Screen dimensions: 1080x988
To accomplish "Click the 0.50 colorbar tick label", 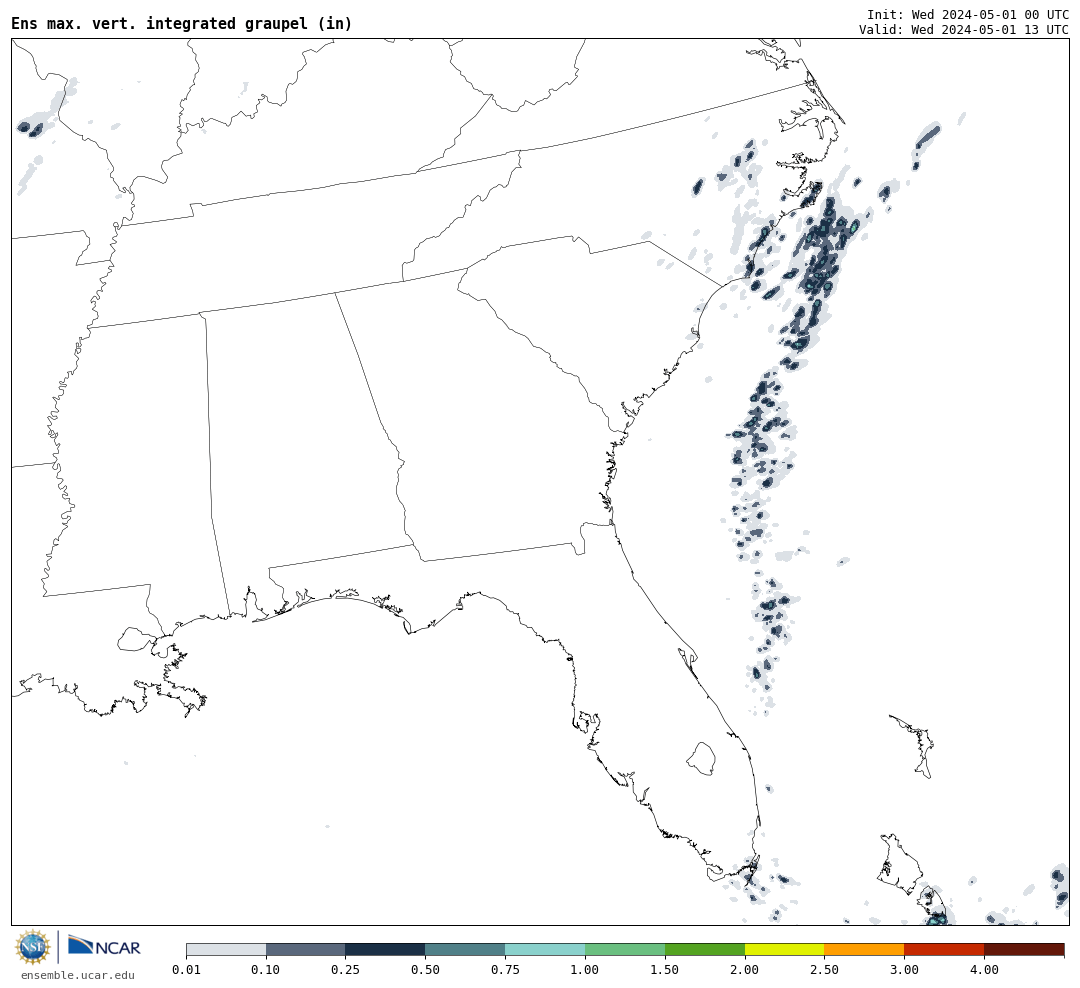I will pos(426,970).
